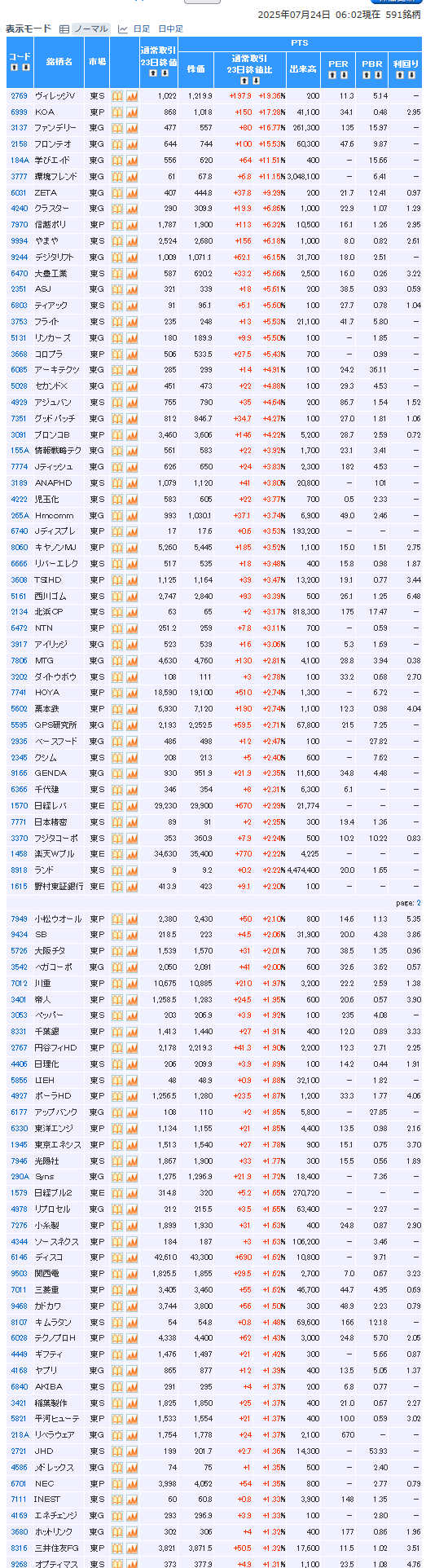Sort code column ascending with up arrow
Viewport: 426px width, 1568px height.
click(x=14, y=68)
